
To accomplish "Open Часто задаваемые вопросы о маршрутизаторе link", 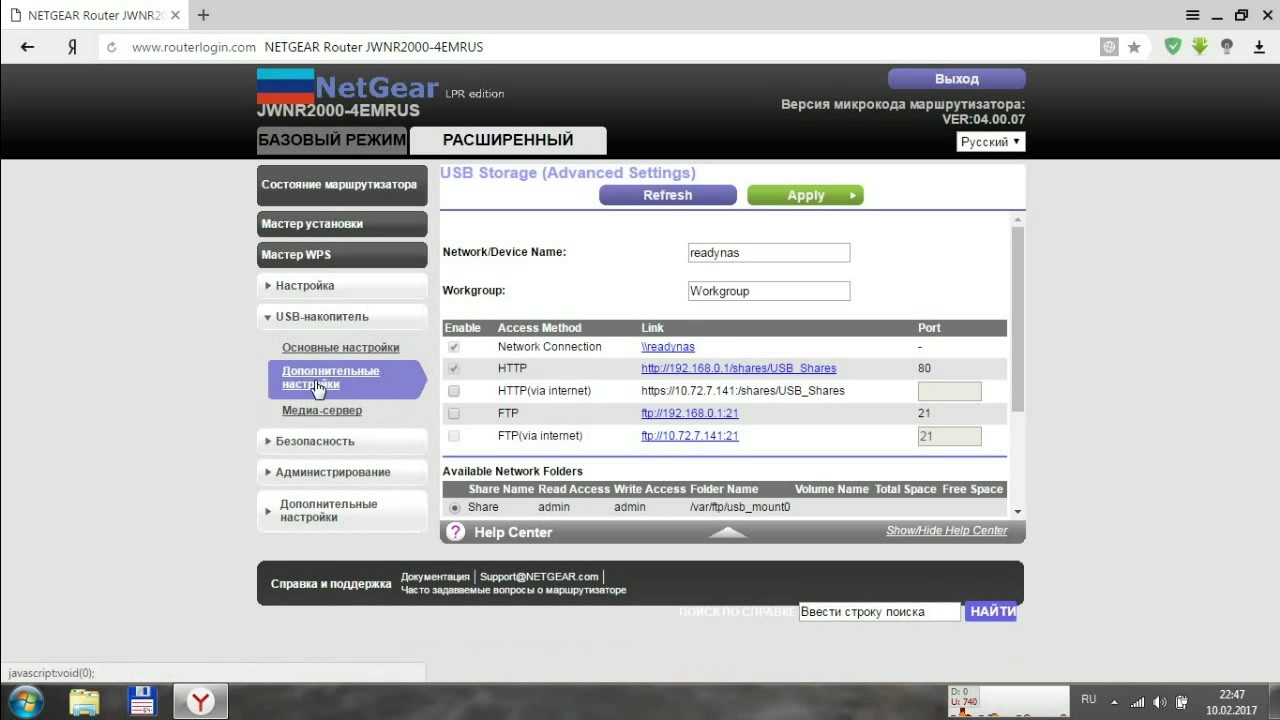I will 513,590.
